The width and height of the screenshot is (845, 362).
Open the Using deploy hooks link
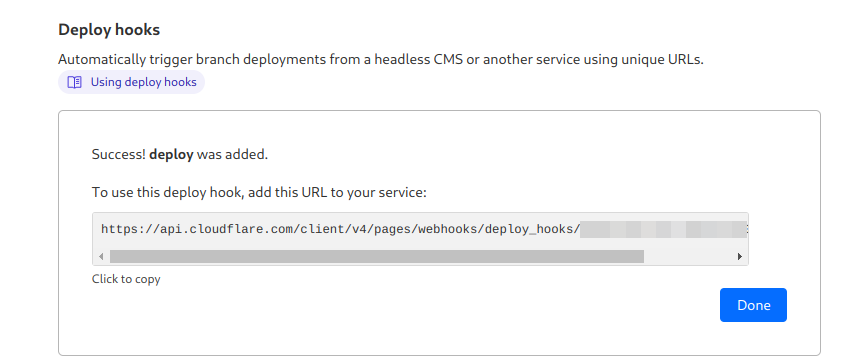[x=131, y=82]
